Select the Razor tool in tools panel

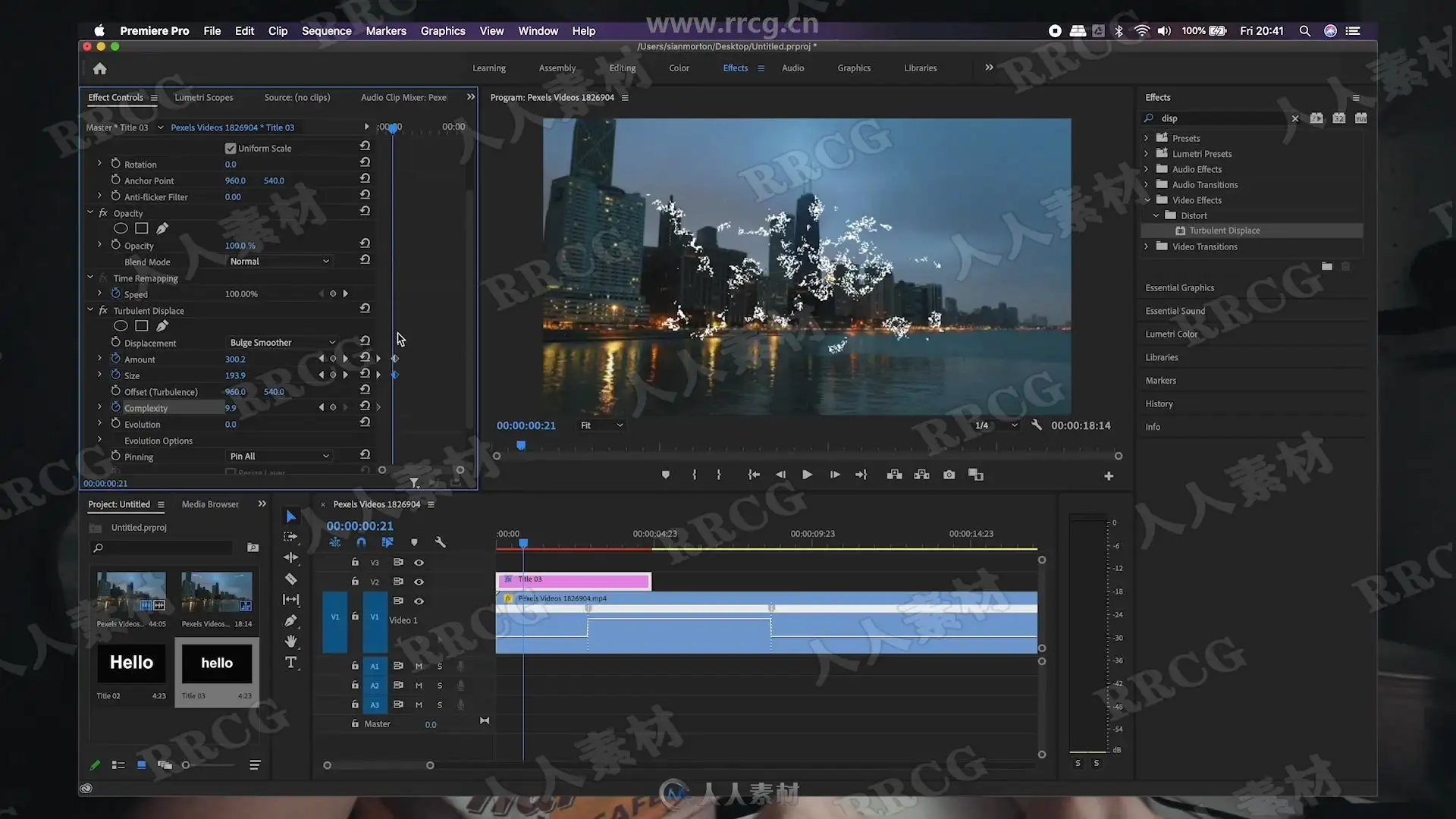pos(290,579)
